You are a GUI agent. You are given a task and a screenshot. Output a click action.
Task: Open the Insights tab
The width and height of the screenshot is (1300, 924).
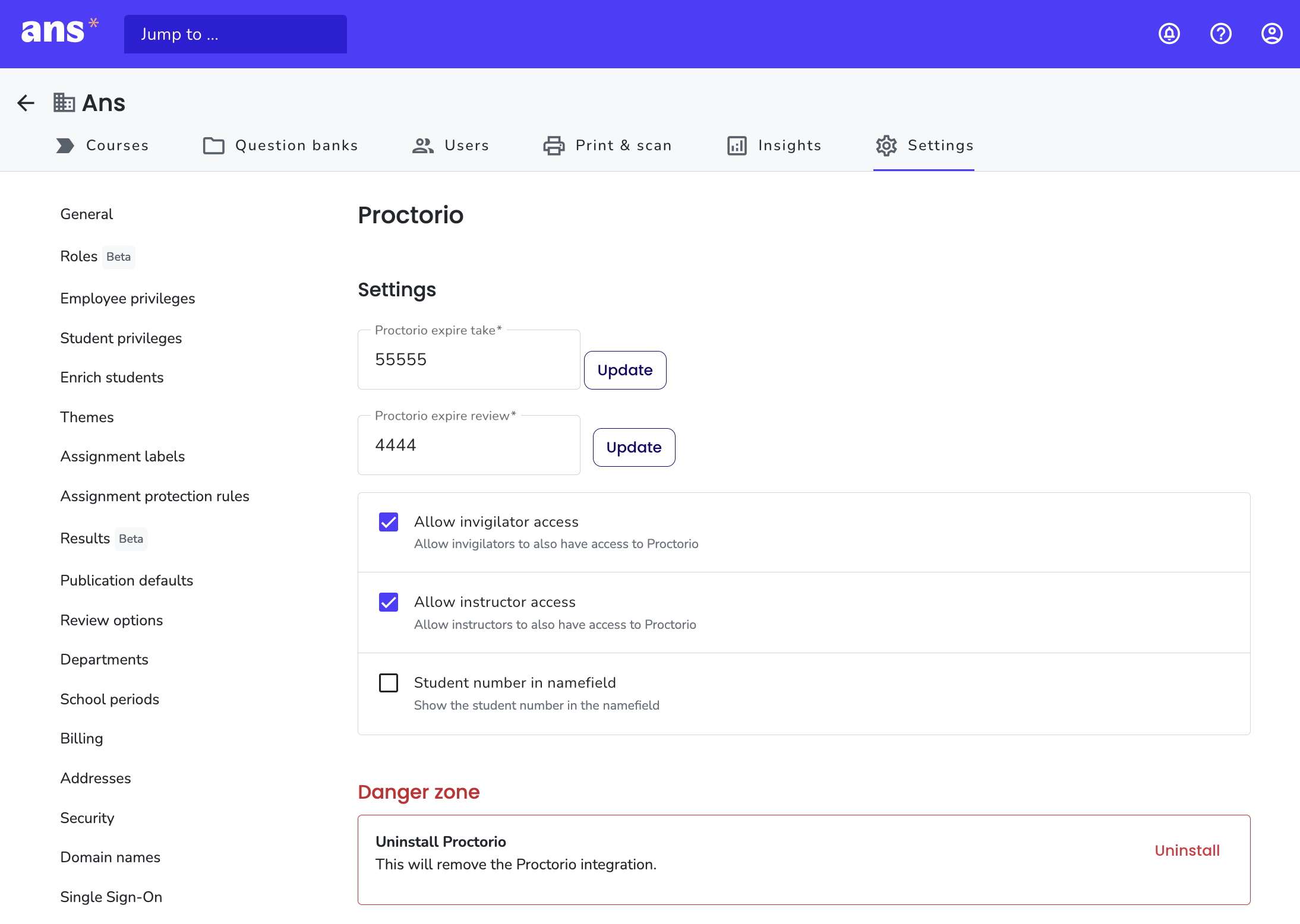(774, 145)
